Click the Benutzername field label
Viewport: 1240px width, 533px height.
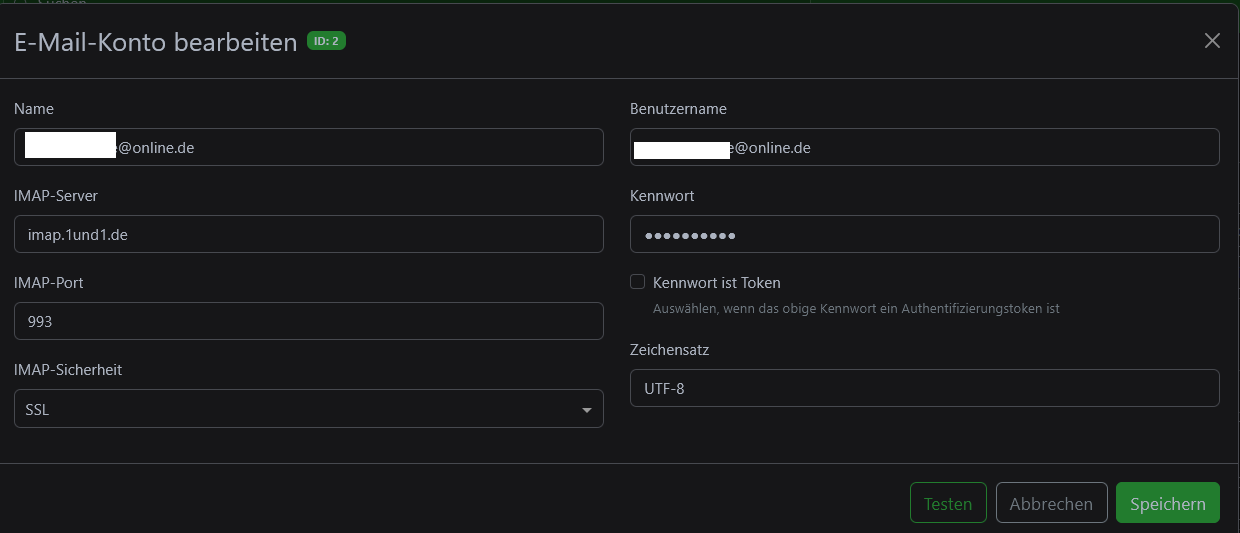(678, 109)
